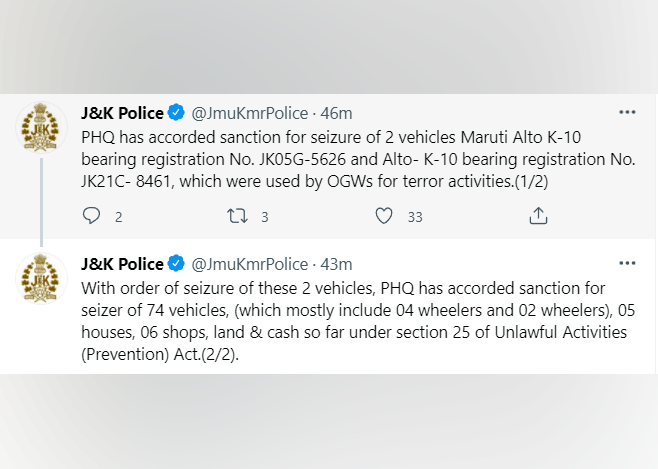Open J&K Police name on the 46m tweet
The width and height of the screenshot is (658, 469).
[x=122, y=113]
